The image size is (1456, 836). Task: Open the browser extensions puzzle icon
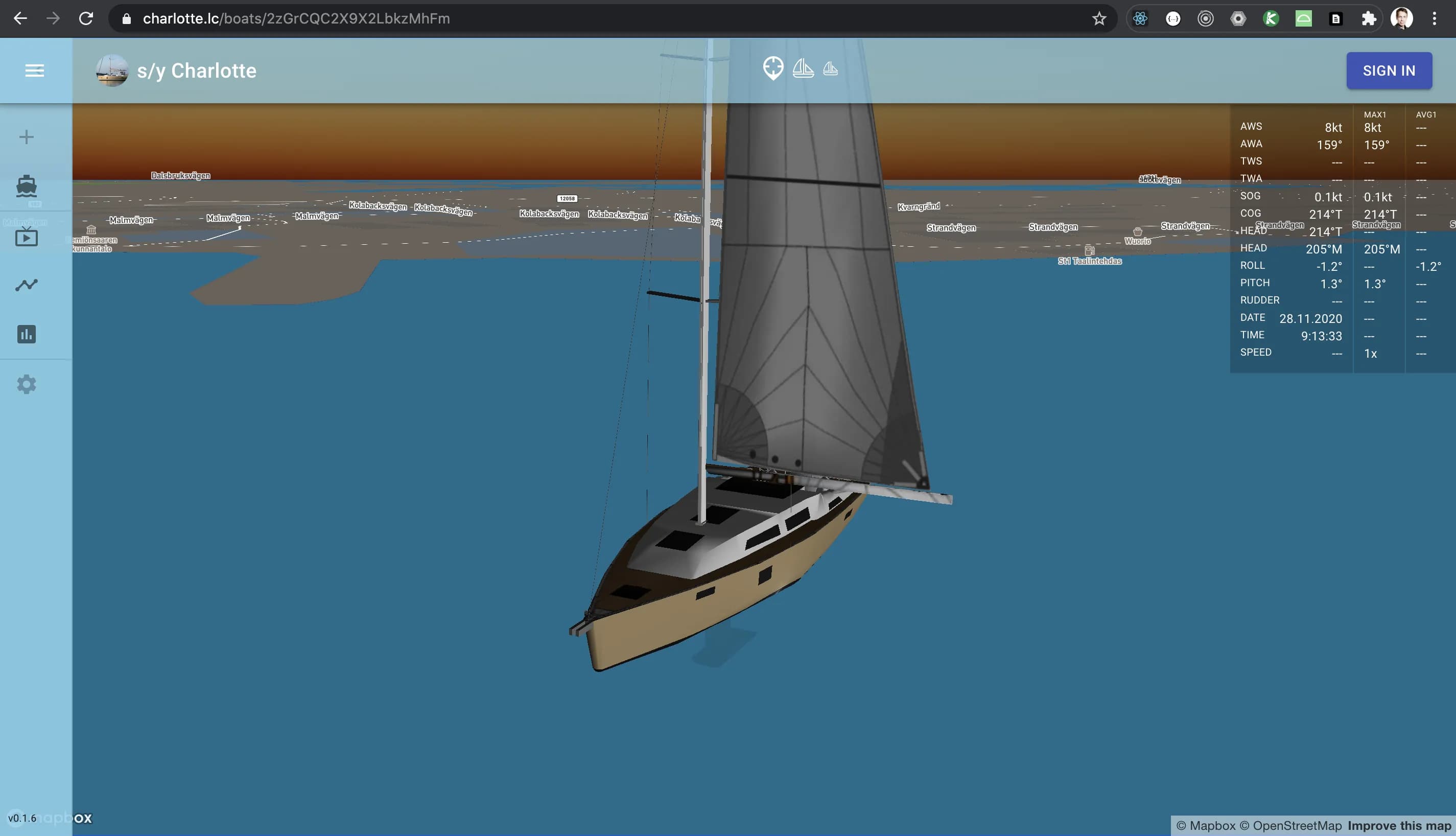coord(1369,19)
